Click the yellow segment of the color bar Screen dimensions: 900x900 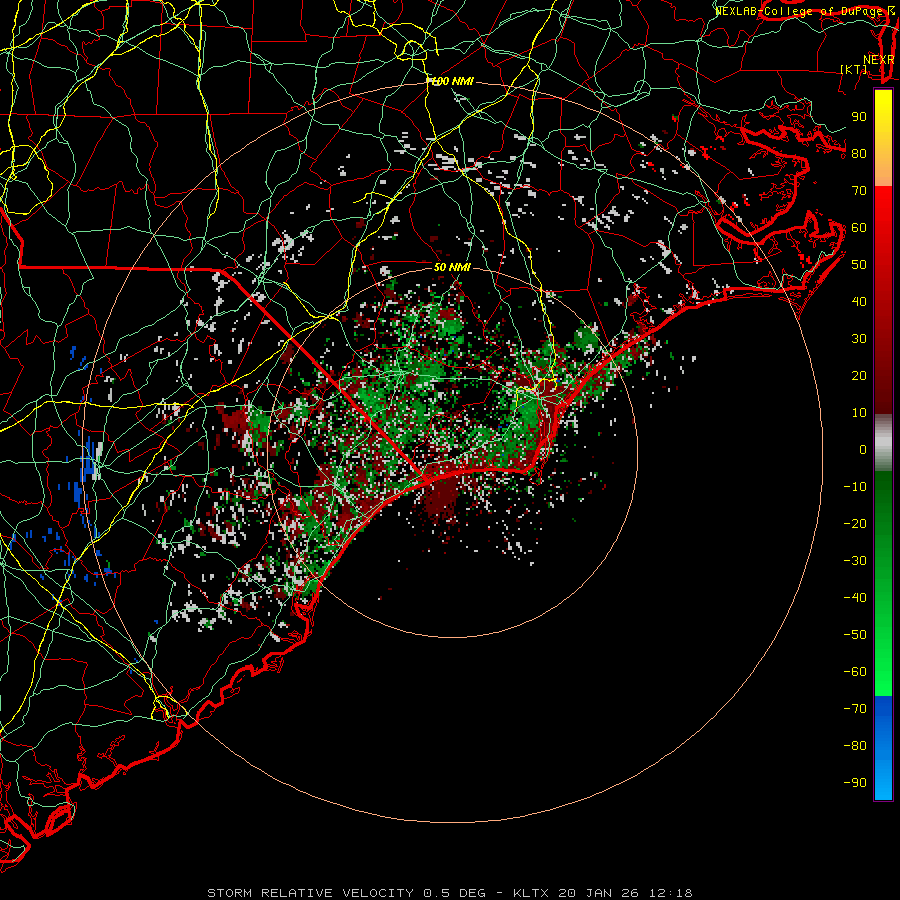coord(883,138)
